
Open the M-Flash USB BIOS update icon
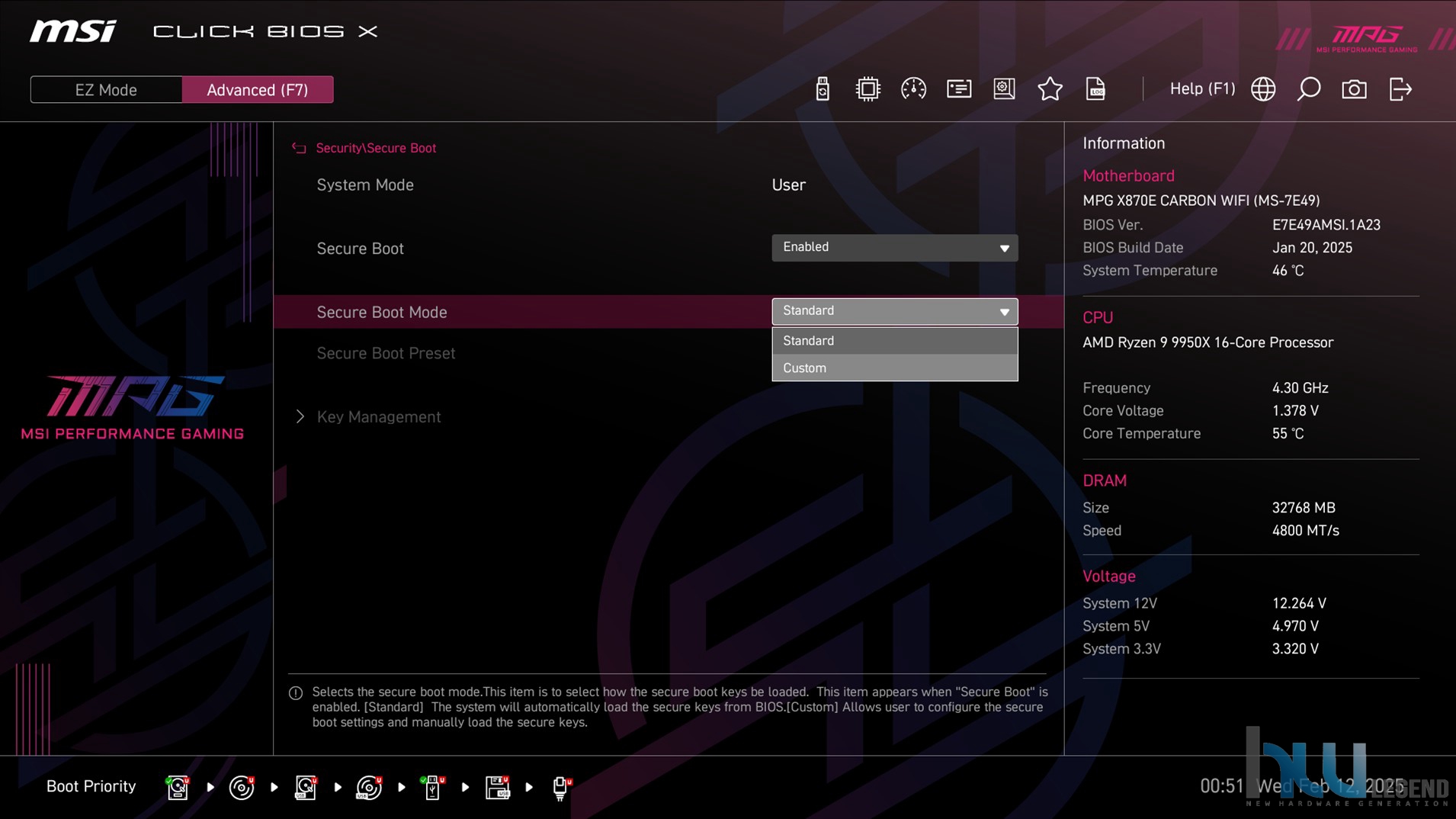(822, 89)
